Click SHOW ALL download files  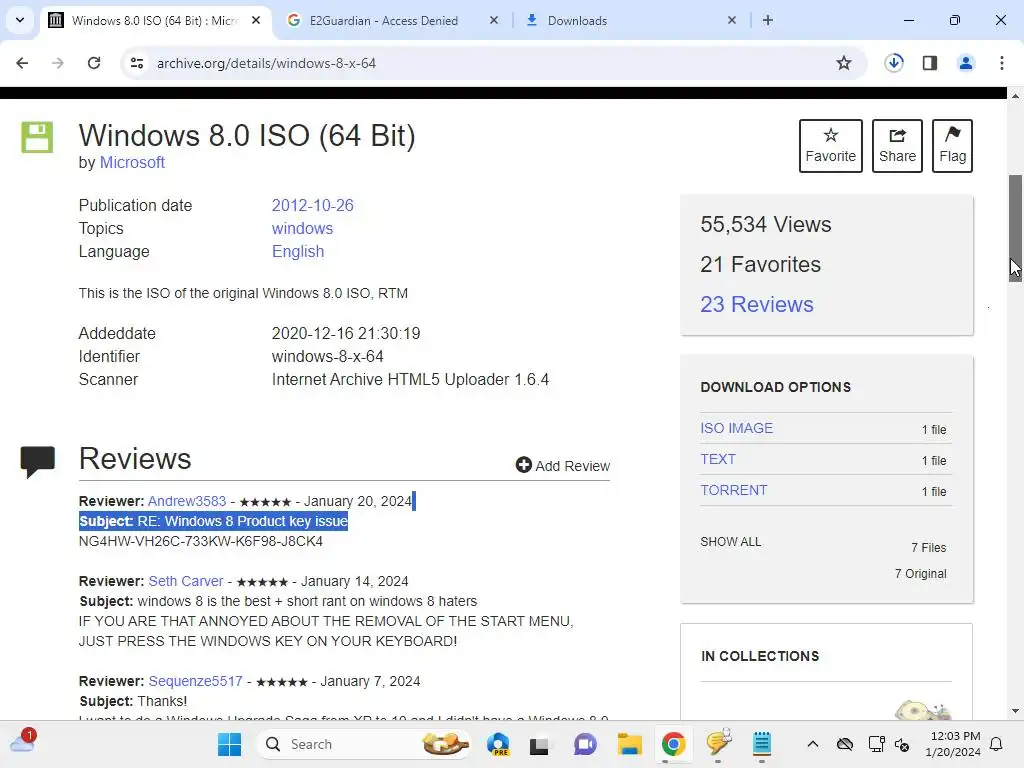point(731,542)
